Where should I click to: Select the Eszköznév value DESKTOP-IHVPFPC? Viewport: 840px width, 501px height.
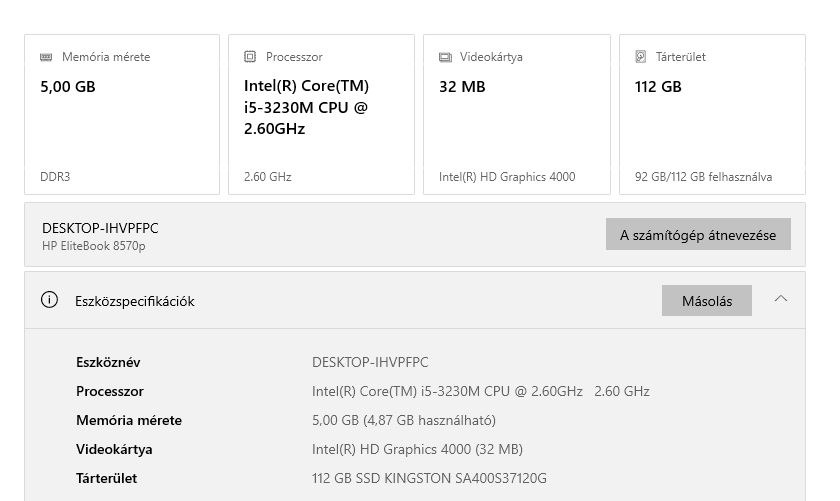click(x=370, y=362)
